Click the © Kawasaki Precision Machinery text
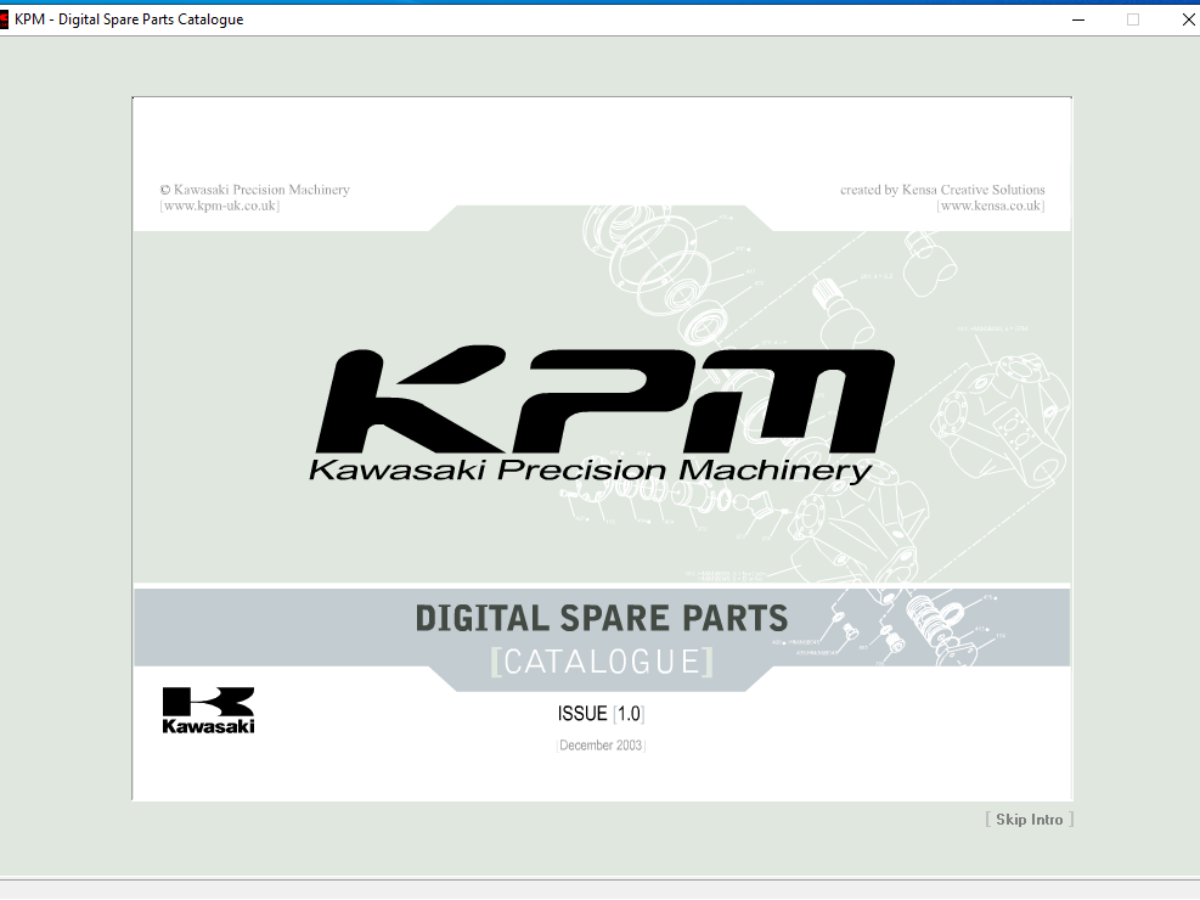1200x900 pixels. pos(255,190)
